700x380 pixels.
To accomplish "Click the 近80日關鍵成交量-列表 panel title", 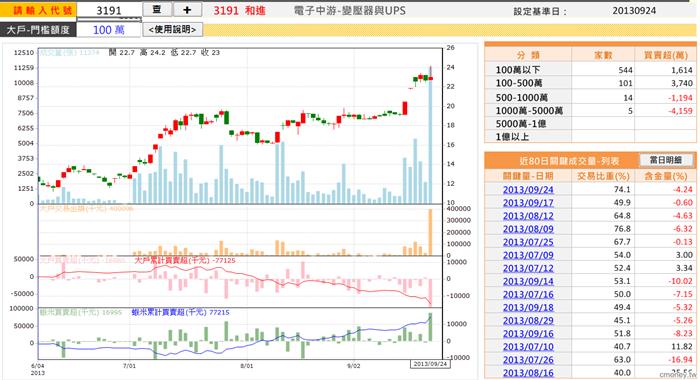I will [569, 161].
